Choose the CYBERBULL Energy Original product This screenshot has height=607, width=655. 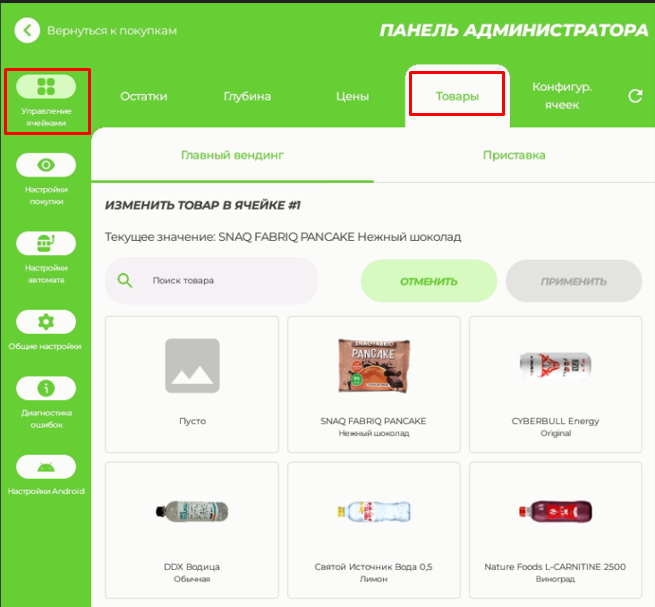point(555,380)
